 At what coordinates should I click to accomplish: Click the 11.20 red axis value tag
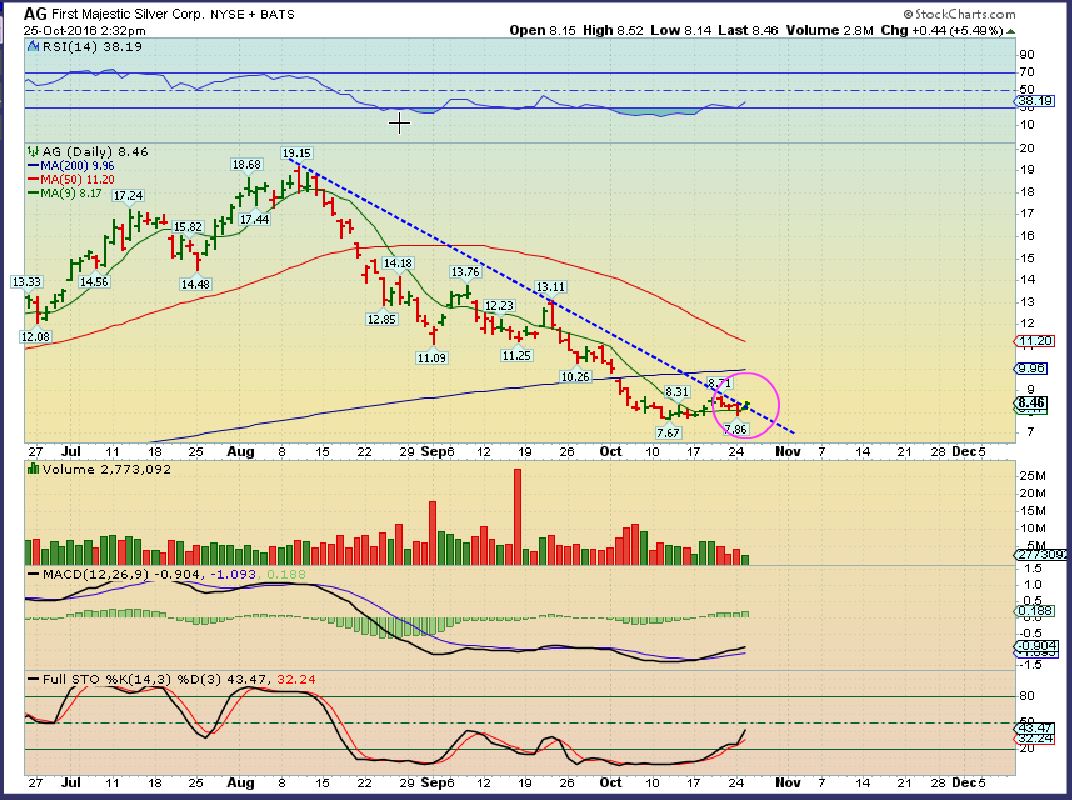[x=1032, y=341]
